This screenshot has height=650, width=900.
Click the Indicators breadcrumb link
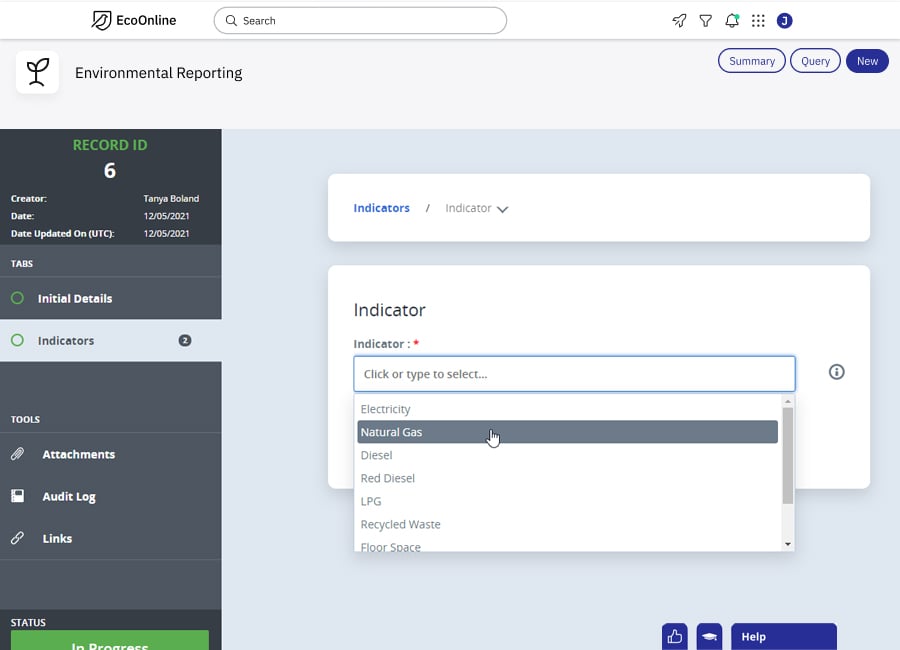click(381, 208)
